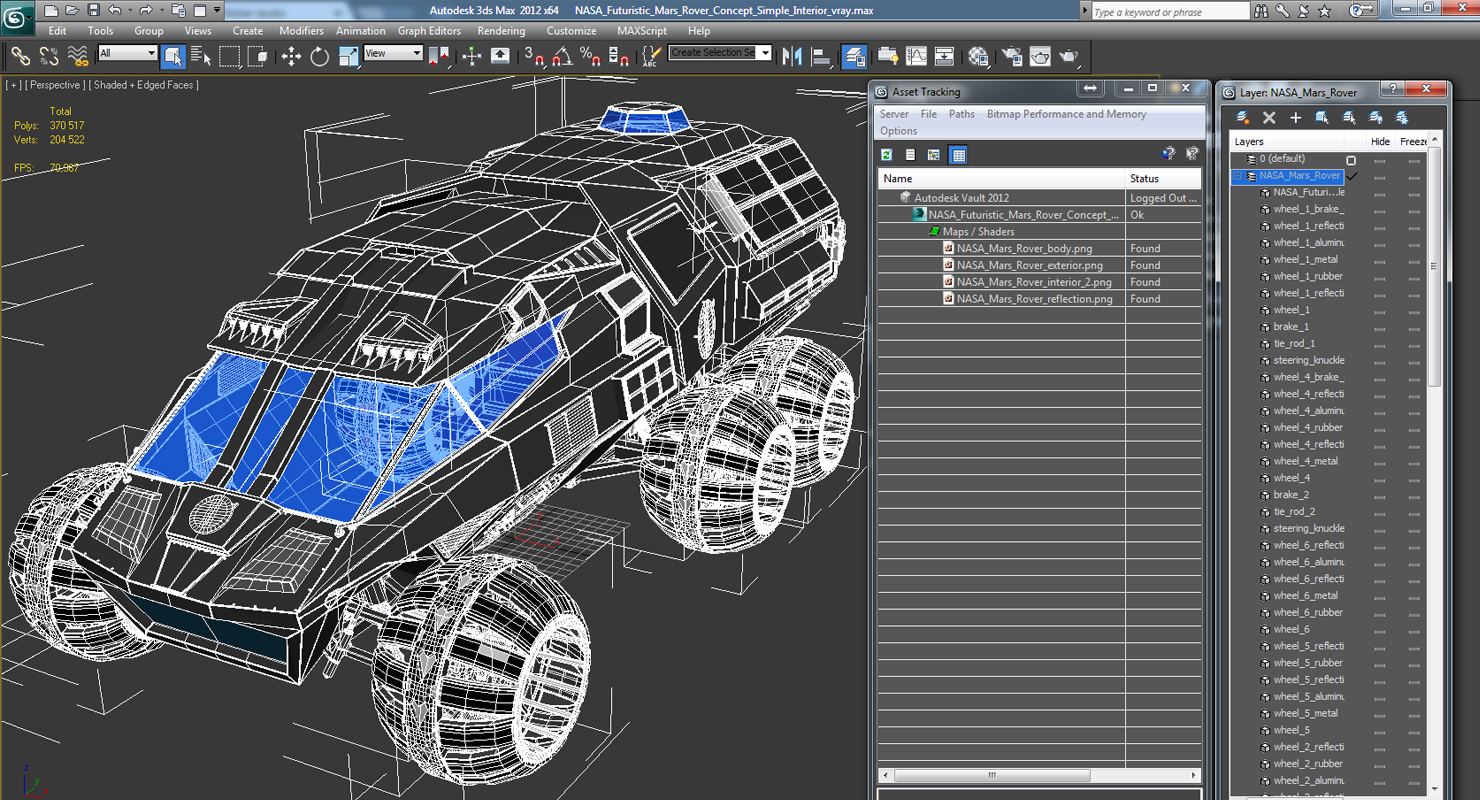Switch Asset Tracking to table view icon

(x=959, y=155)
